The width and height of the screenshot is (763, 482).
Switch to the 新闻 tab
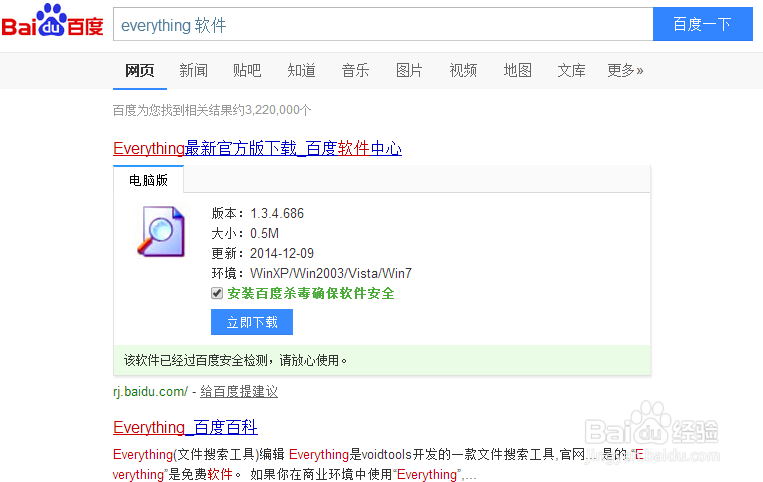(194, 71)
